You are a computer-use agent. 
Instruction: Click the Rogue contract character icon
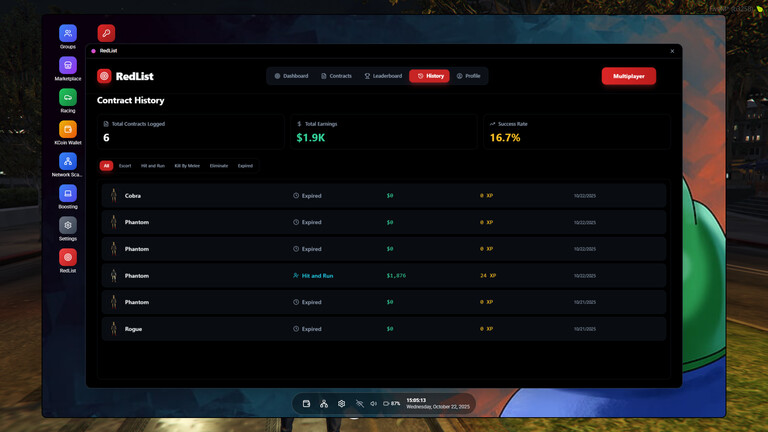[x=114, y=329]
